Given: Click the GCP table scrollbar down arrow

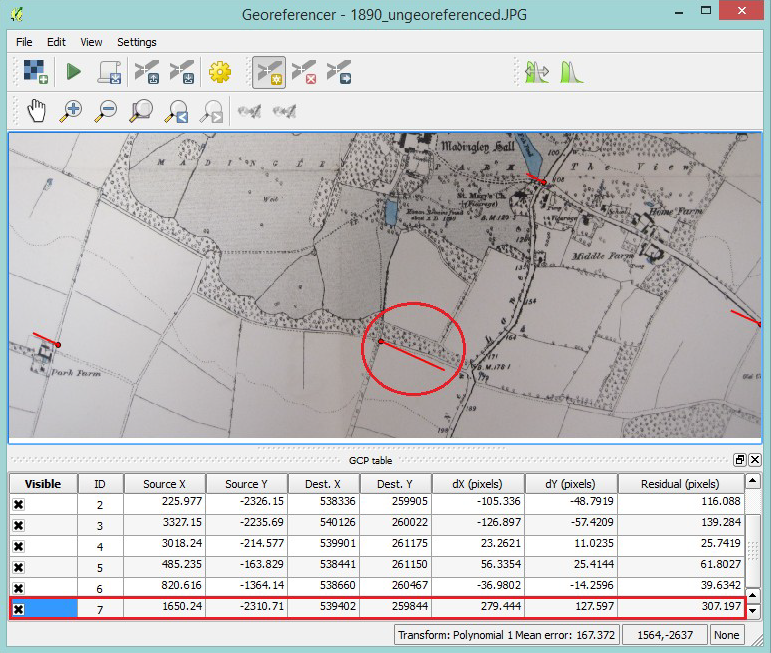Looking at the screenshot, I should click(754, 610).
